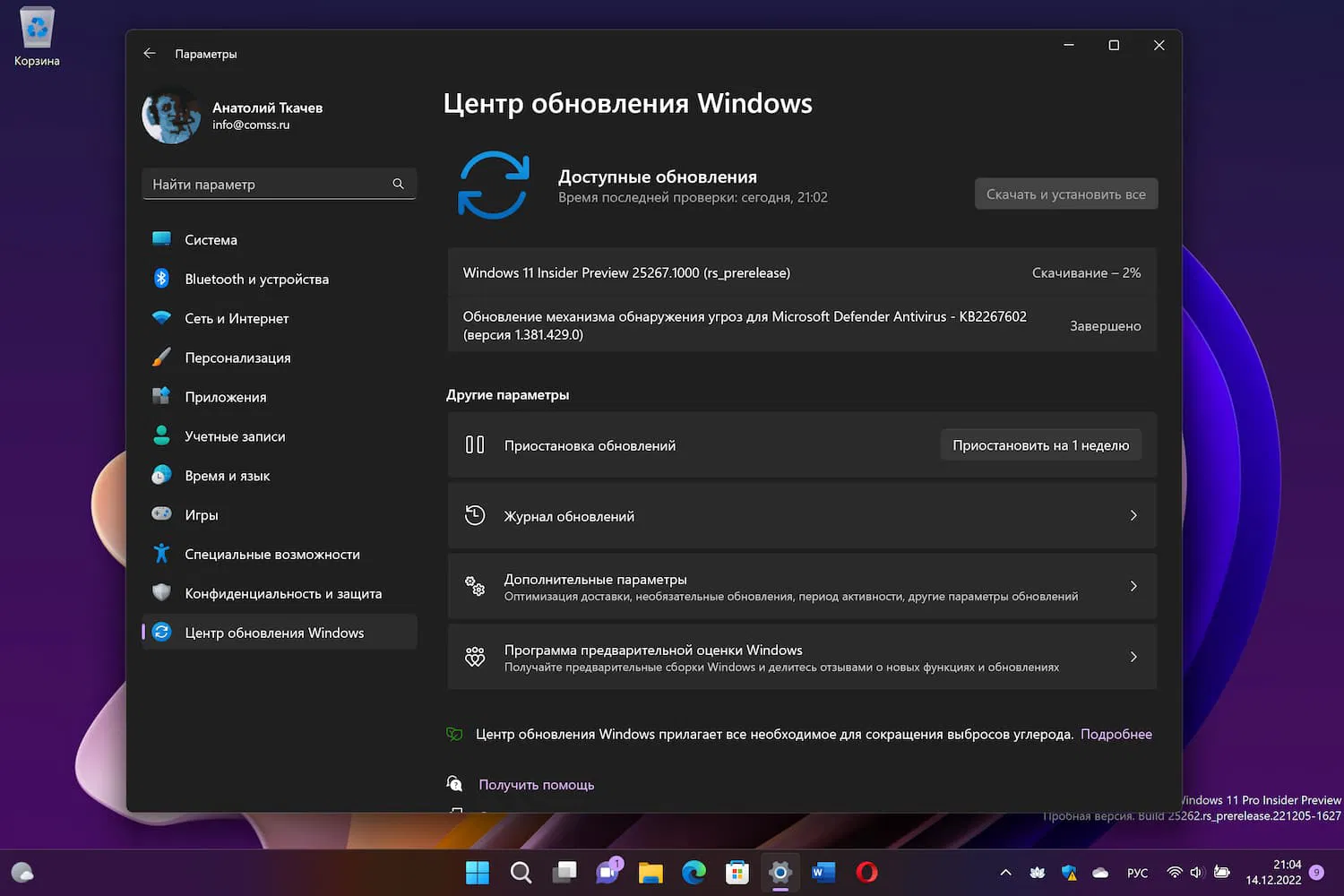
Task: Click the refresh icon beside Доступные обновления
Action: (x=494, y=185)
